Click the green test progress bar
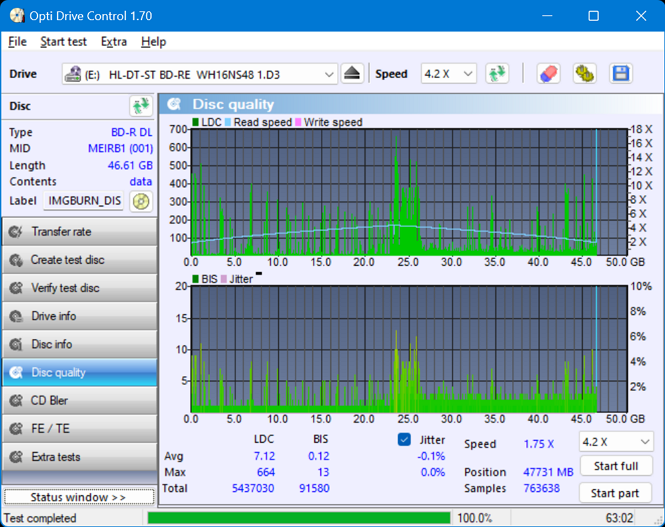The image size is (665, 527). [299, 518]
